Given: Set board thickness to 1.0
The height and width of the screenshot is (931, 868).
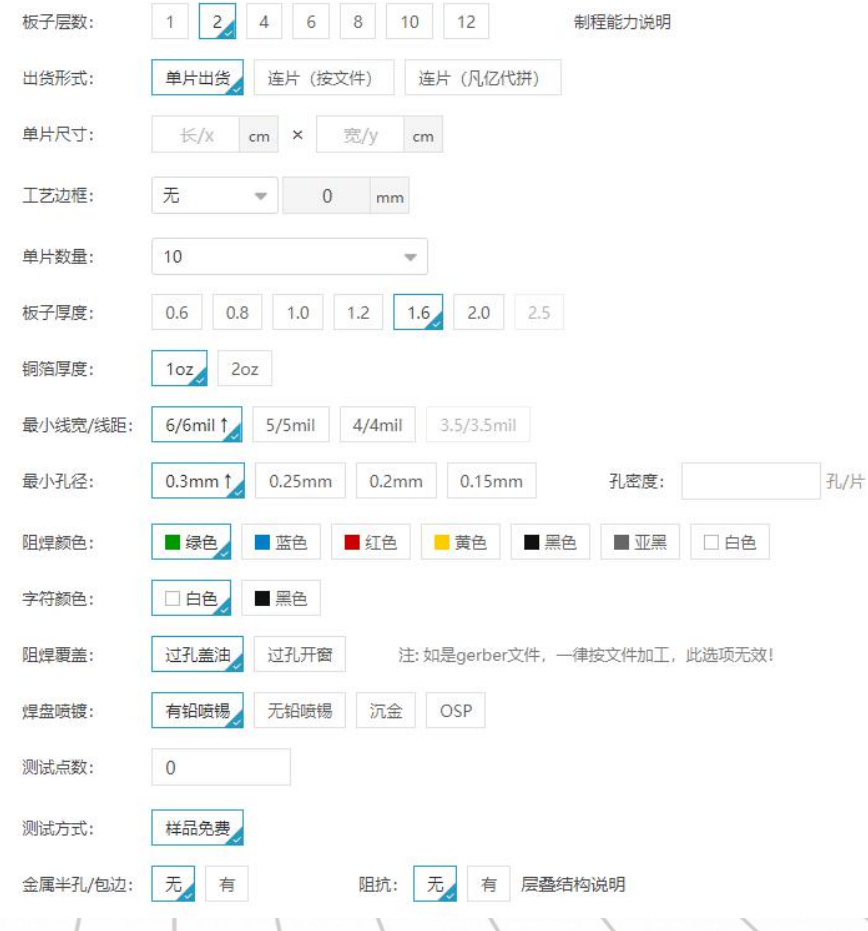Looking at the screenshot, I should 297,312.
